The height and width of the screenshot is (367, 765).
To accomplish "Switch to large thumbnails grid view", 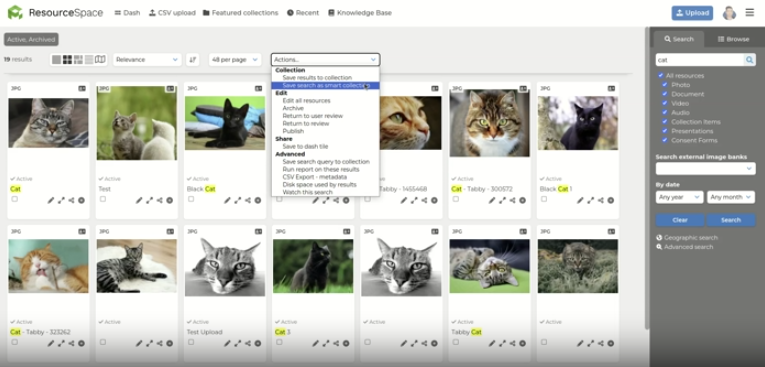I will tap(67, 60).
